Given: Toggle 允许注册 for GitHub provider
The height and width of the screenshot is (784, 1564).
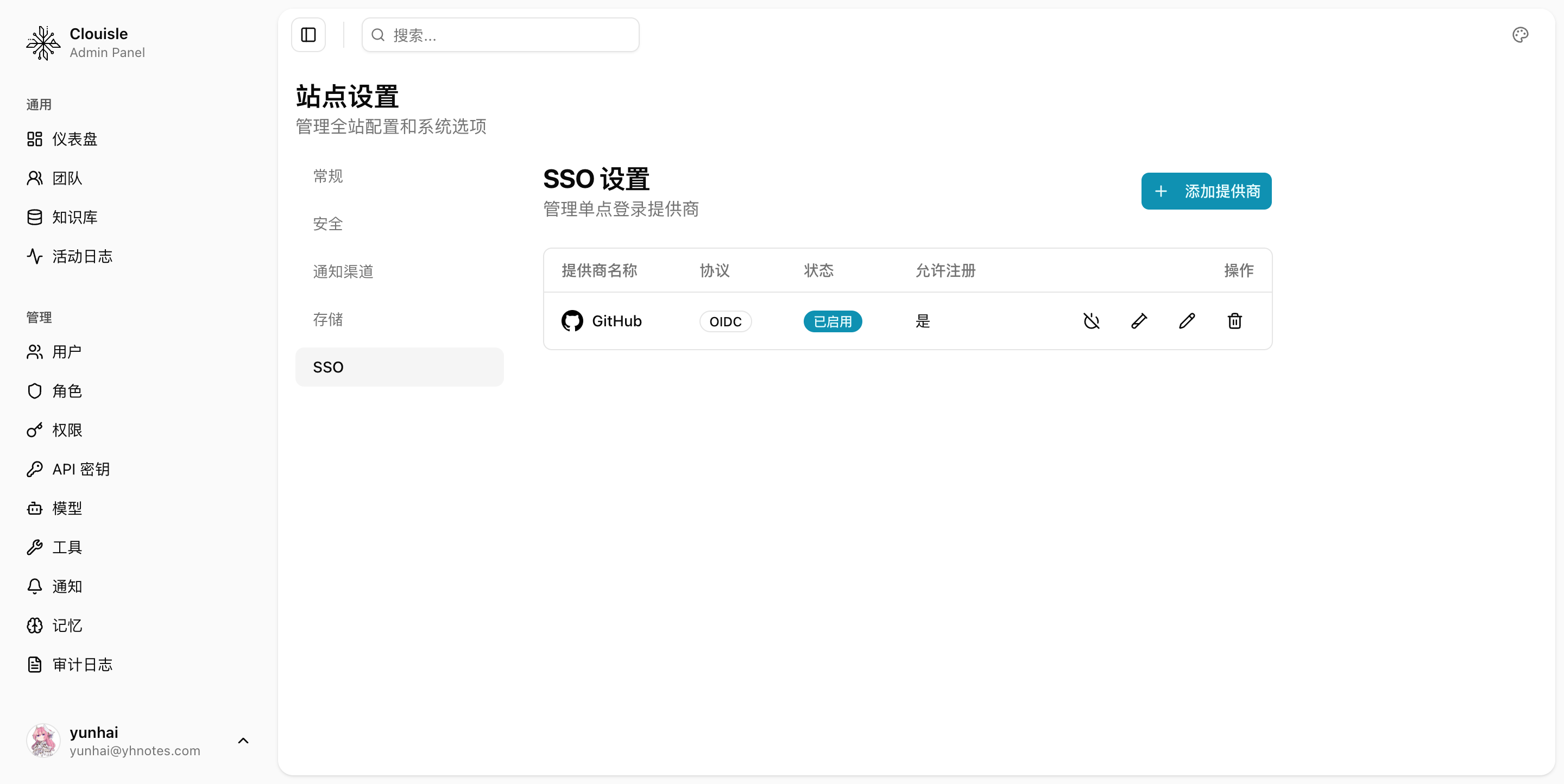Looking at the screenshot, I should point(922,321).
